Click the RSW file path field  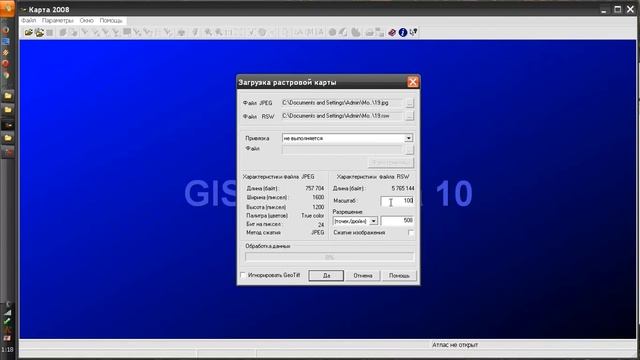(342, 116)
